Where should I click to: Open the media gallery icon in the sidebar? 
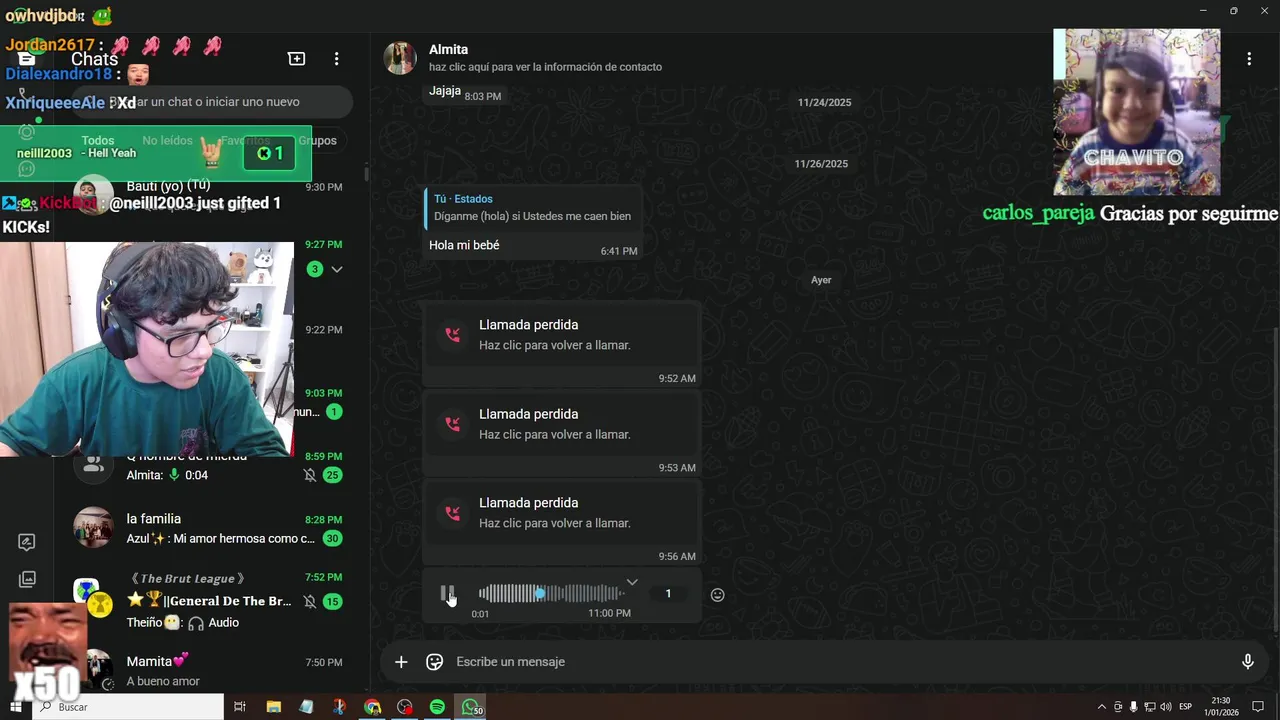tap(27, 579)
